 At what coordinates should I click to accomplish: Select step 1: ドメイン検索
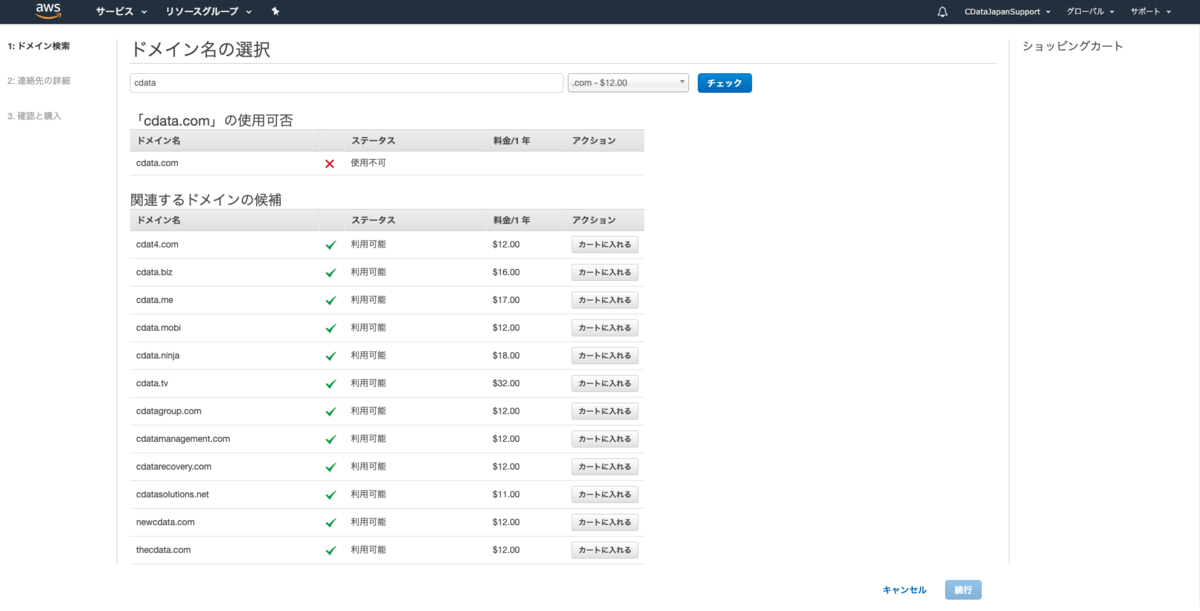click(x=39, y=46)
